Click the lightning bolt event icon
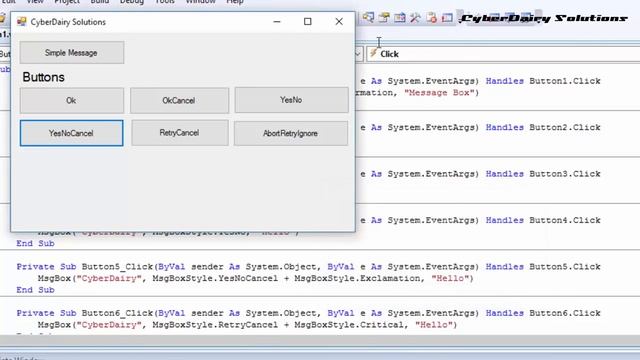The height and width of the screenshot is (360, 640). [x=373, y=53]
